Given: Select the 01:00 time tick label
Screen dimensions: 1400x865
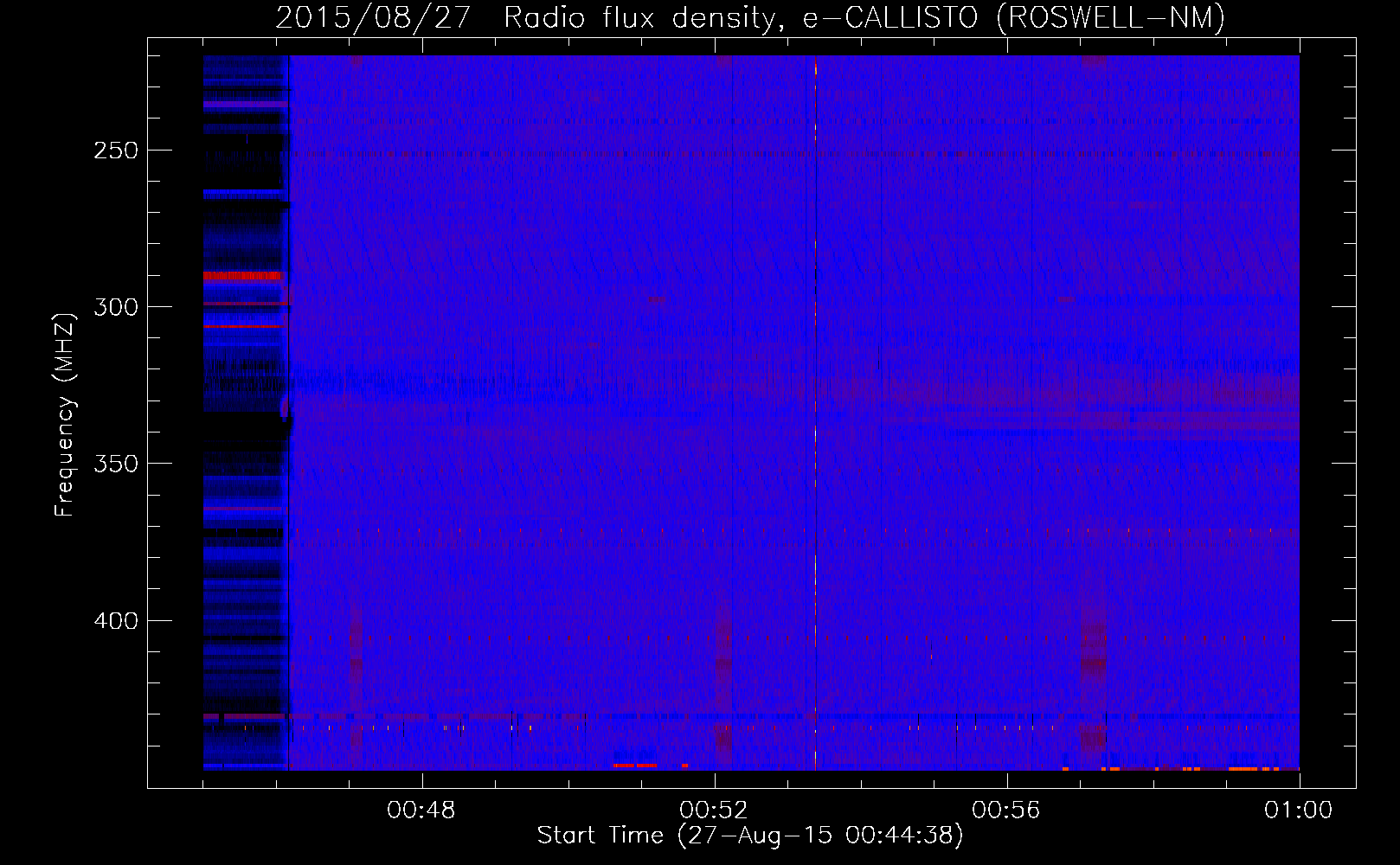Looking at the screenshot, I should pos(1299,811).
